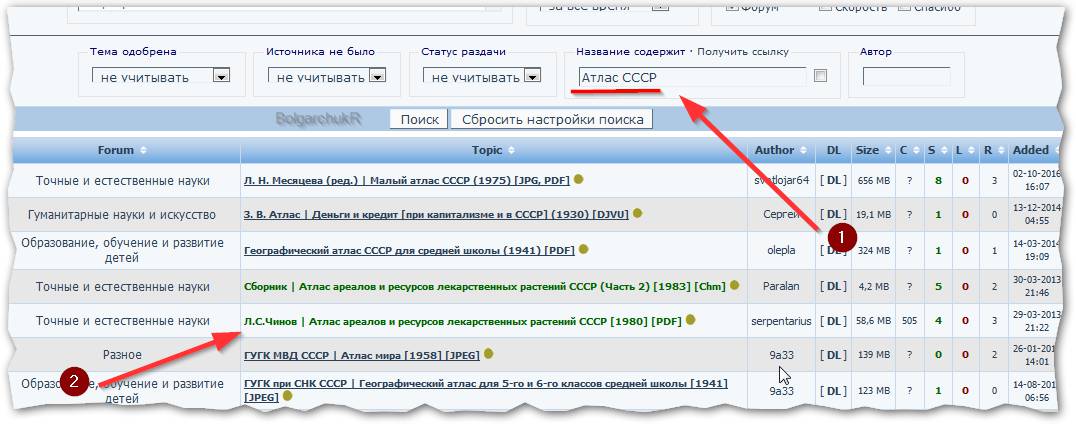Download torrent via DL in serpentarius row

point(833,321)
